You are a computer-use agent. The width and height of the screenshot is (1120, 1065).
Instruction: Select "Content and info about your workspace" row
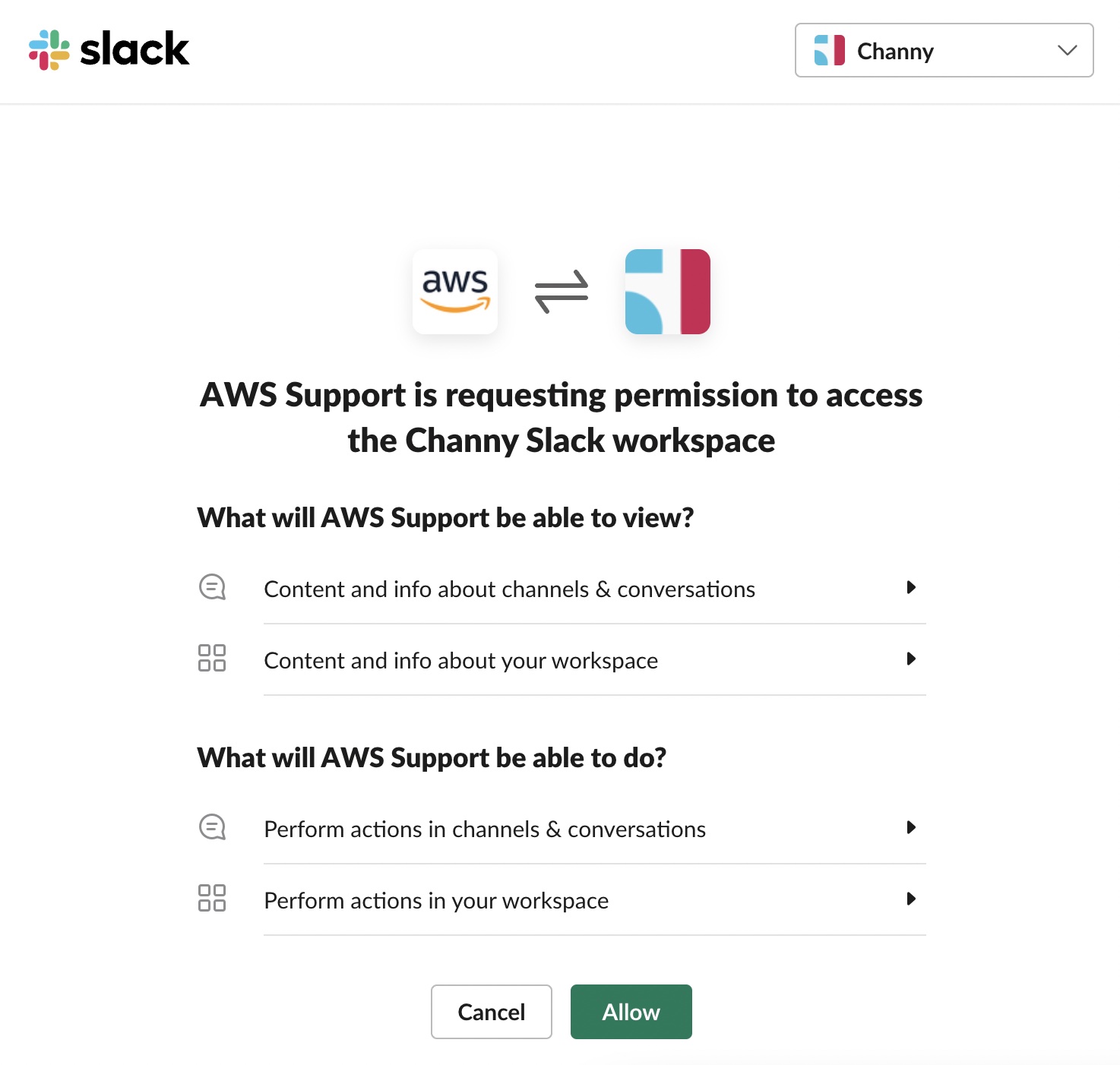tap(460, 661)
